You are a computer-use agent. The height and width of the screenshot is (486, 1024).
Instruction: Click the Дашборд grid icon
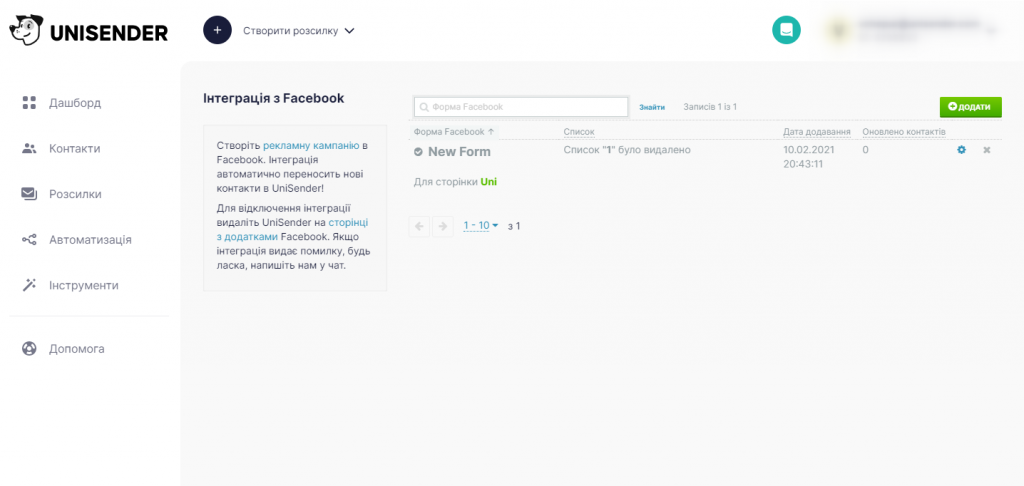pos(29,103)
